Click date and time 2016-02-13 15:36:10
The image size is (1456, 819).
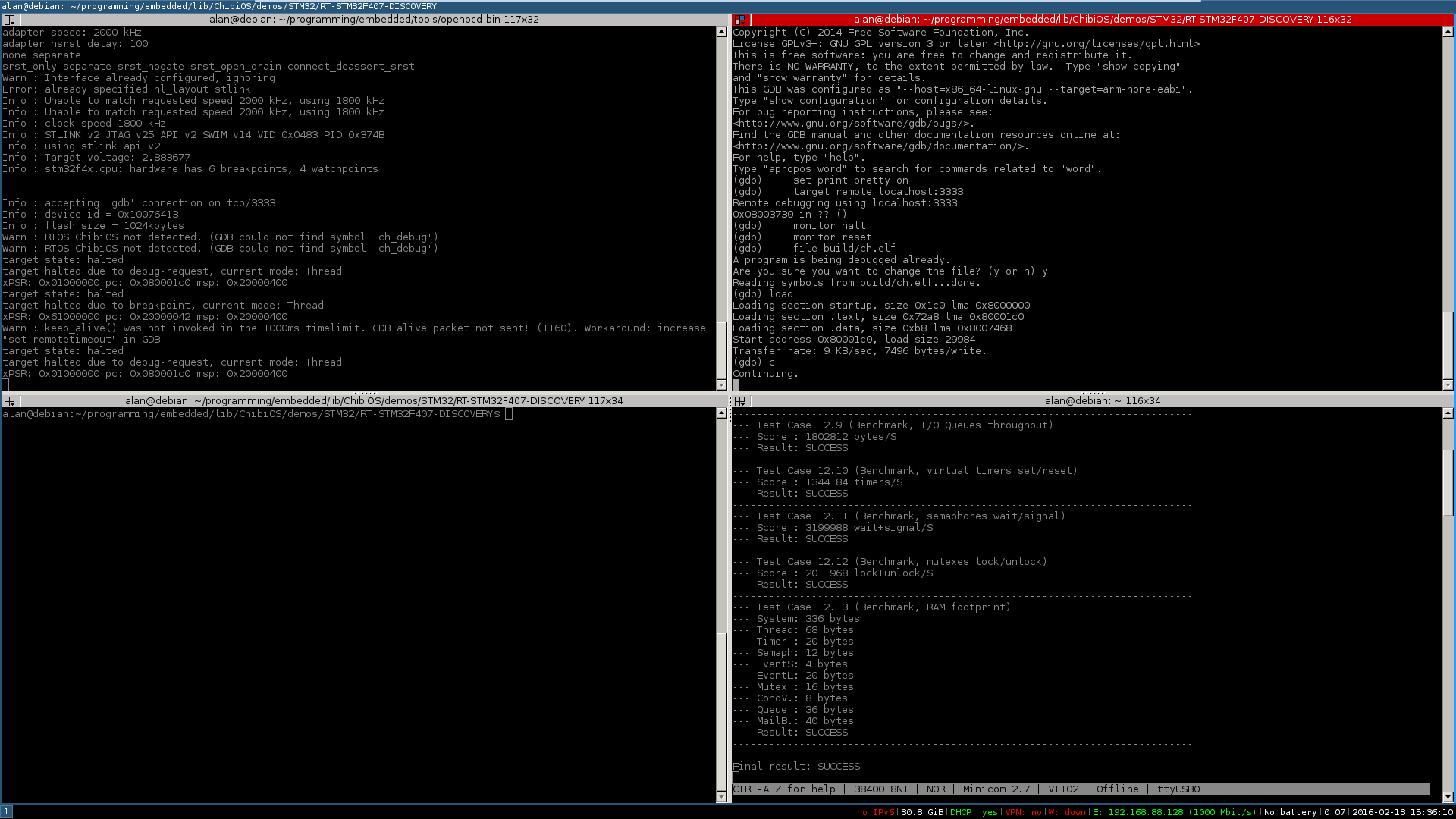coord(1402,812)
